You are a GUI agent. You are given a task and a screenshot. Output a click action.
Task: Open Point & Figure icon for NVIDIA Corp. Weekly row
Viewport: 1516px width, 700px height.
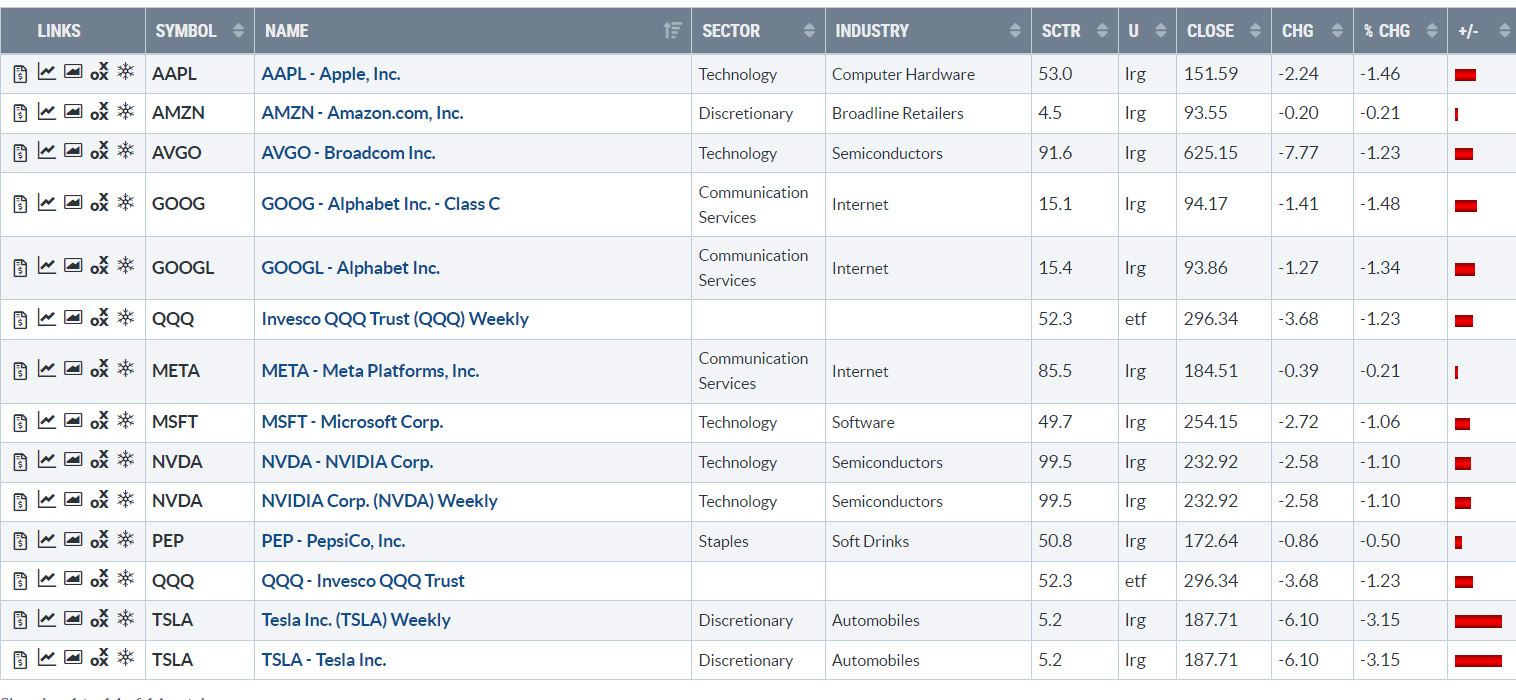[x=99, y=500]
